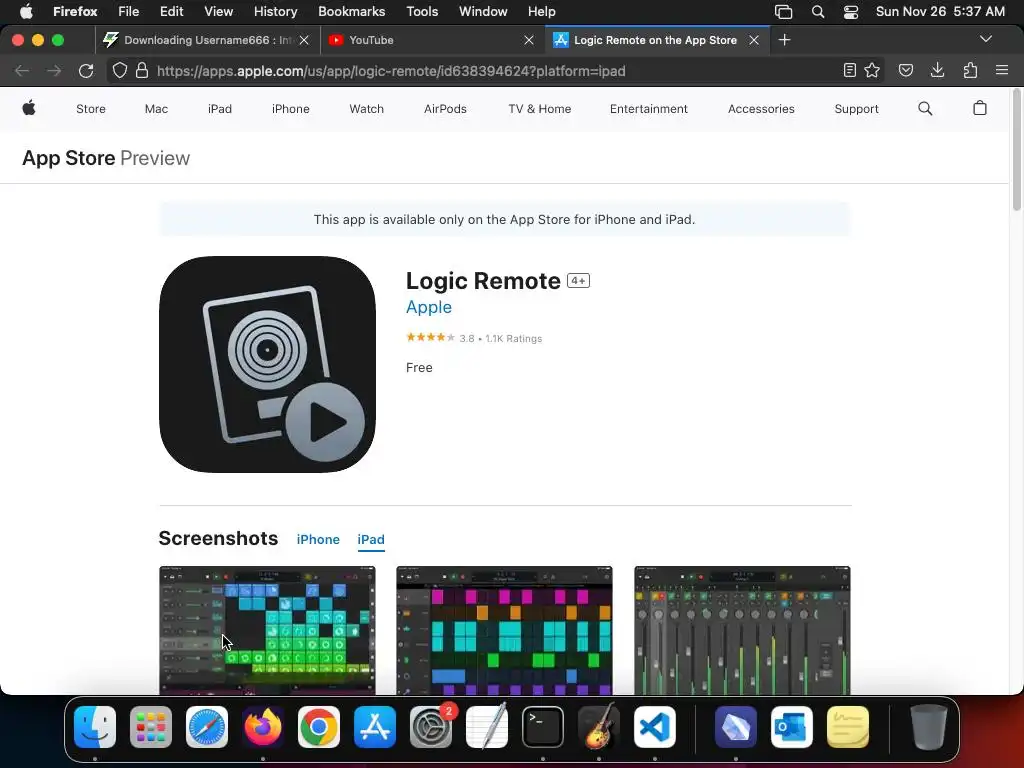Go to Store in Apple navigation
Viewport: 1024px width, 768px height.
pos(91,108)
